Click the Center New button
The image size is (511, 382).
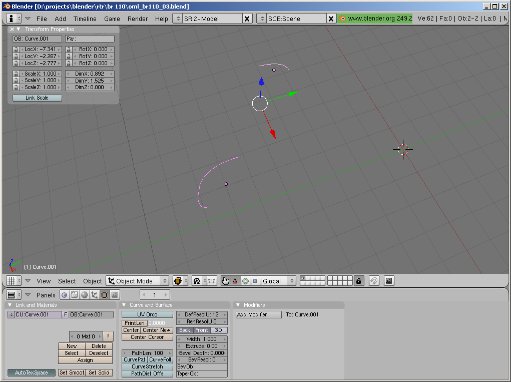[157, 330]
